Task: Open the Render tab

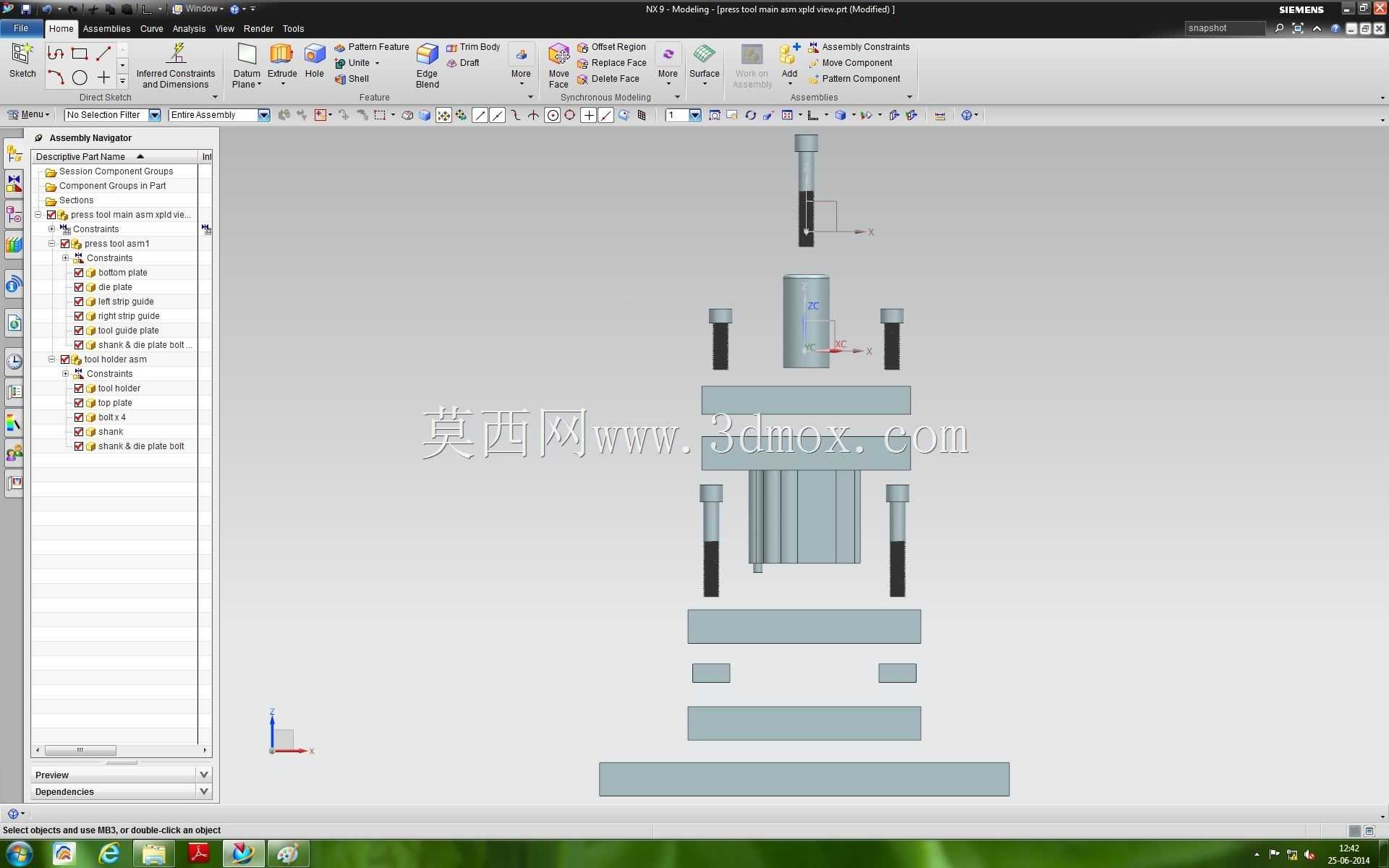Action: click(x=258, y=29)
